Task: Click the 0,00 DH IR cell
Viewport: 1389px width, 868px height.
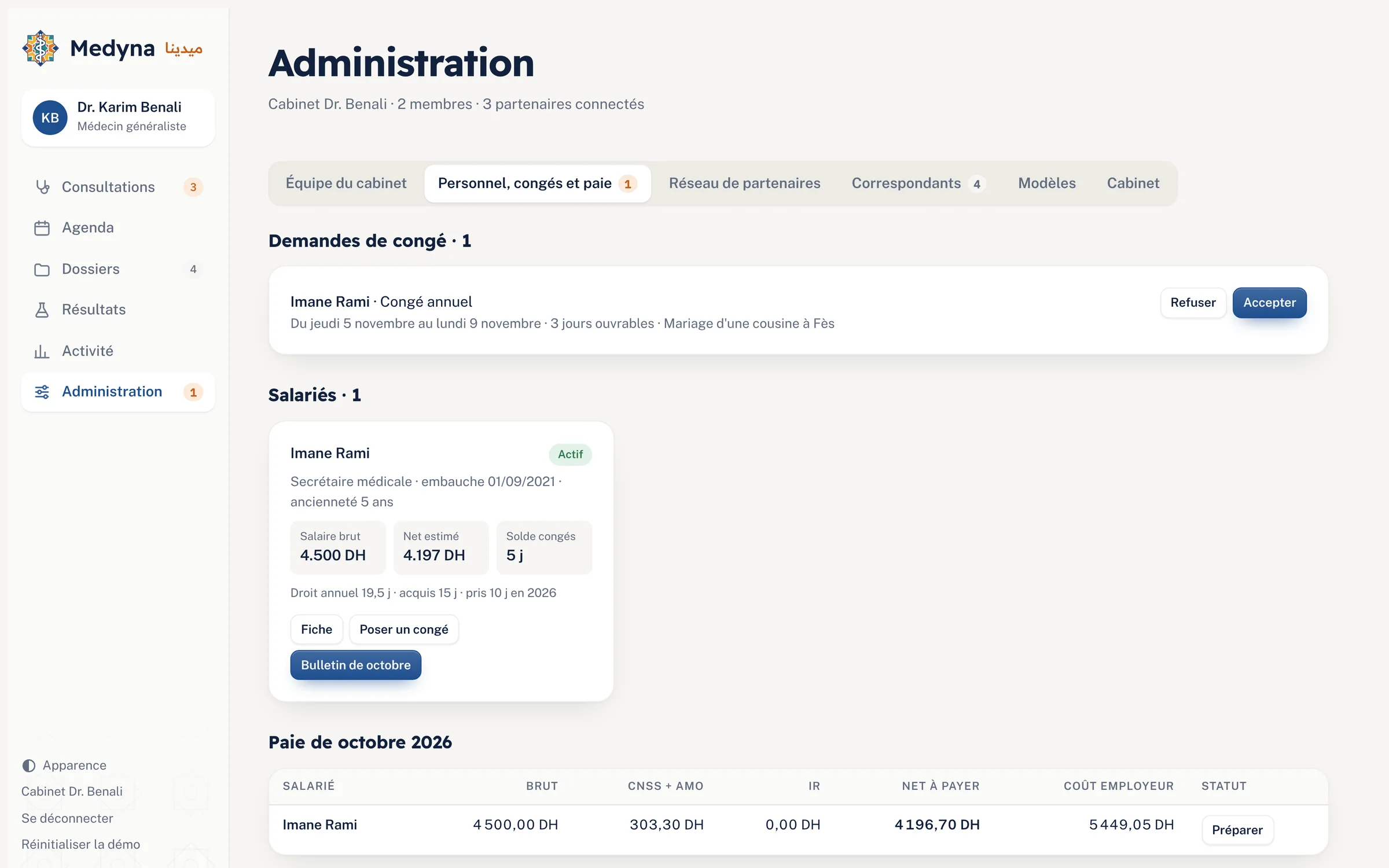Action: 793,825
